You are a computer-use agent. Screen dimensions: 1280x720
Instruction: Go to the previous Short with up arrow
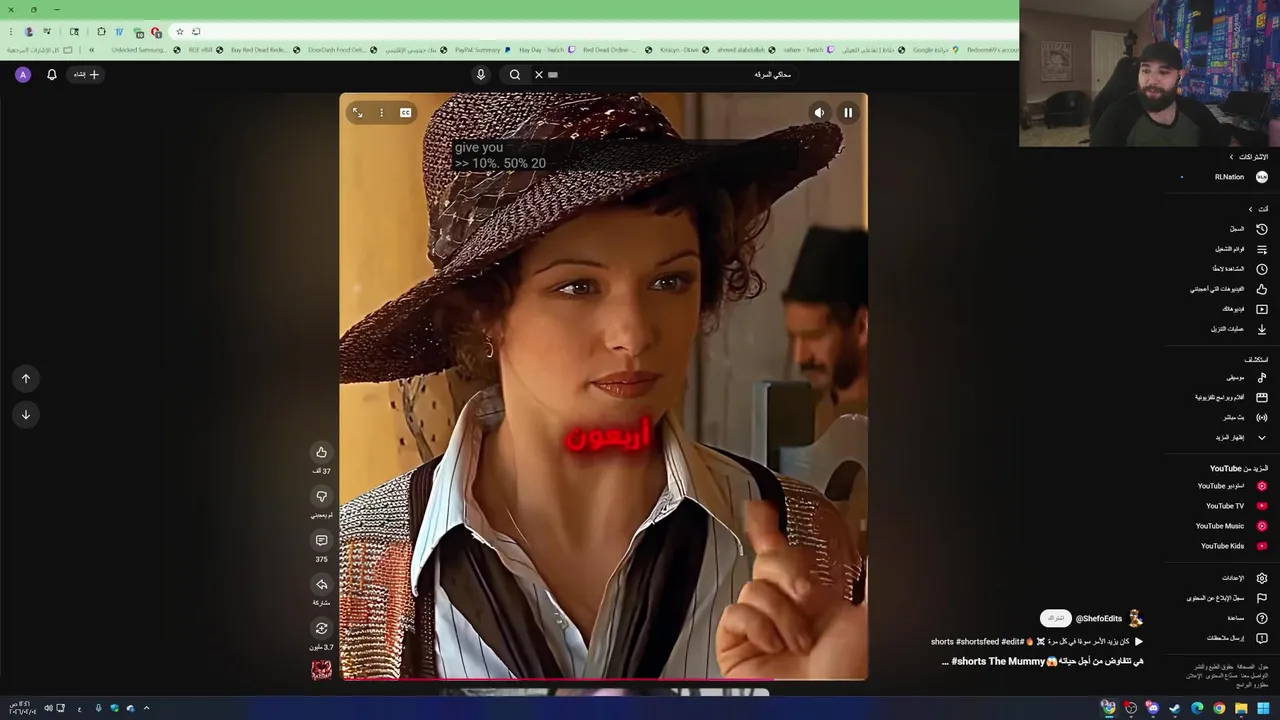pyautogui.click(x=26, y=378)
